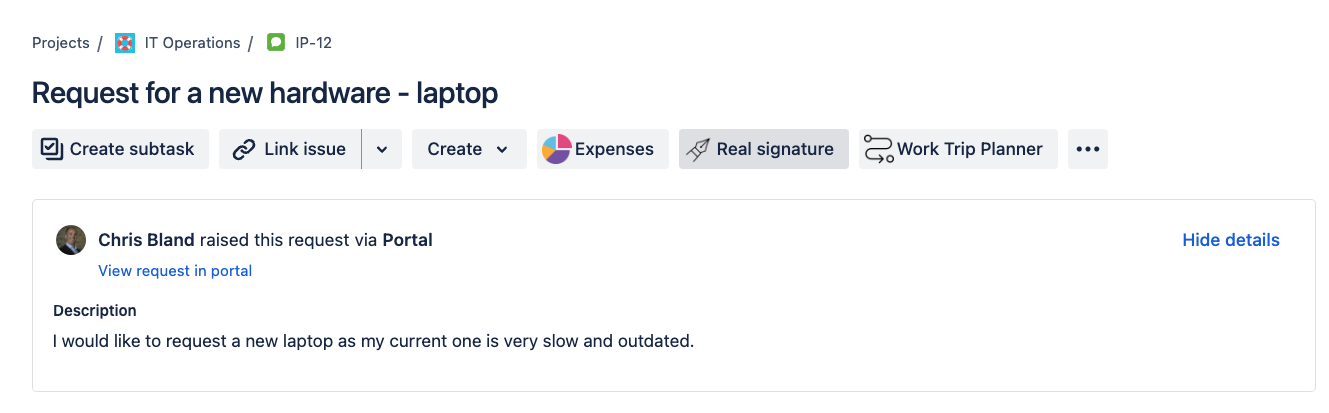Click the IT Operations project icon
Screen dimensions: 1329x413
point(125,43)
